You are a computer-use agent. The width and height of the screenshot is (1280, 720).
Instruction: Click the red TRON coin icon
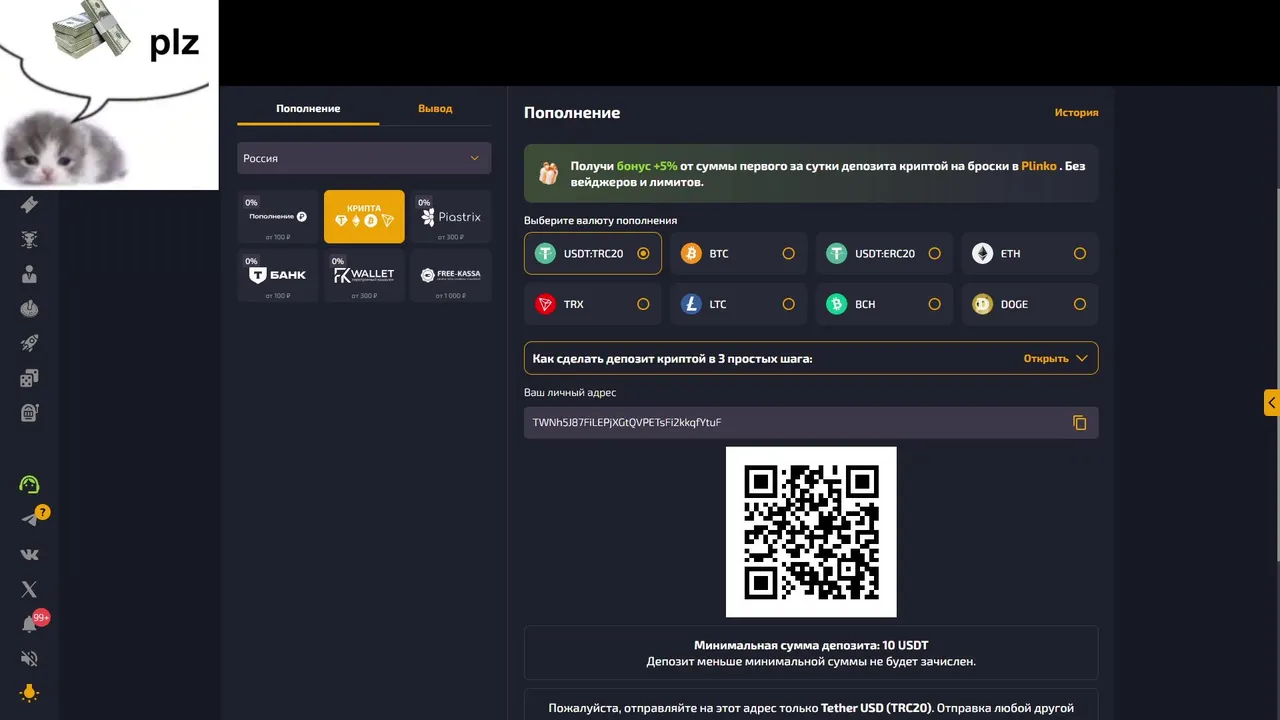[545, 304]
